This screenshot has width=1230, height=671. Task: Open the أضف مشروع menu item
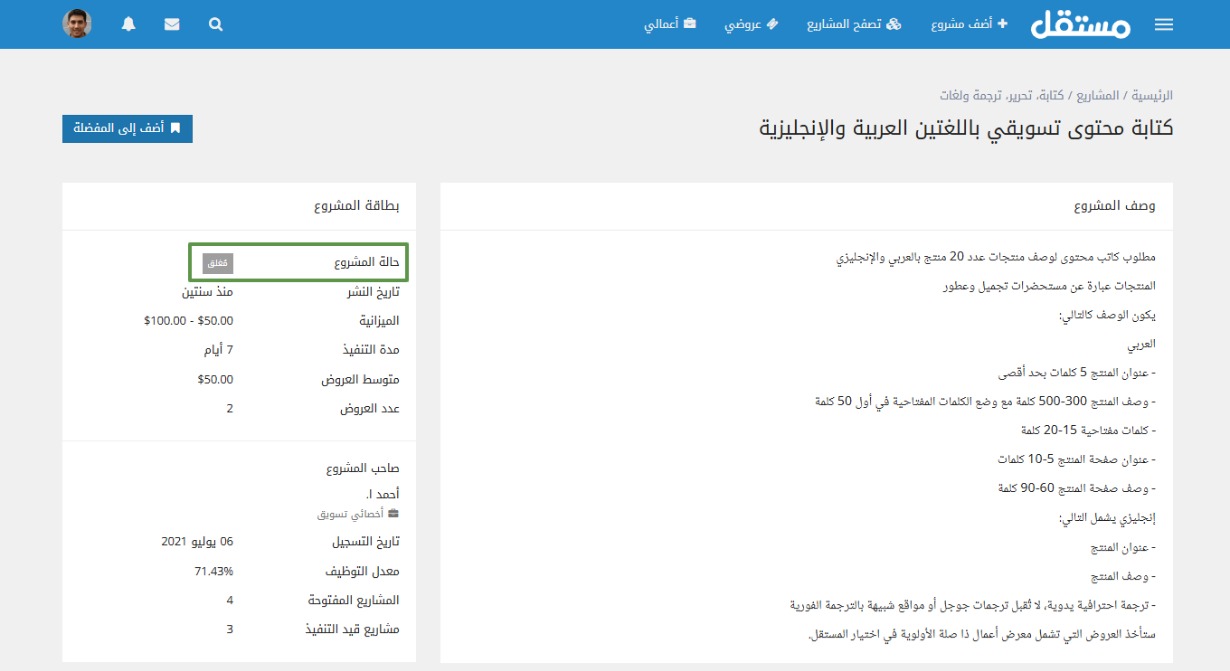[x=969, y=24]
